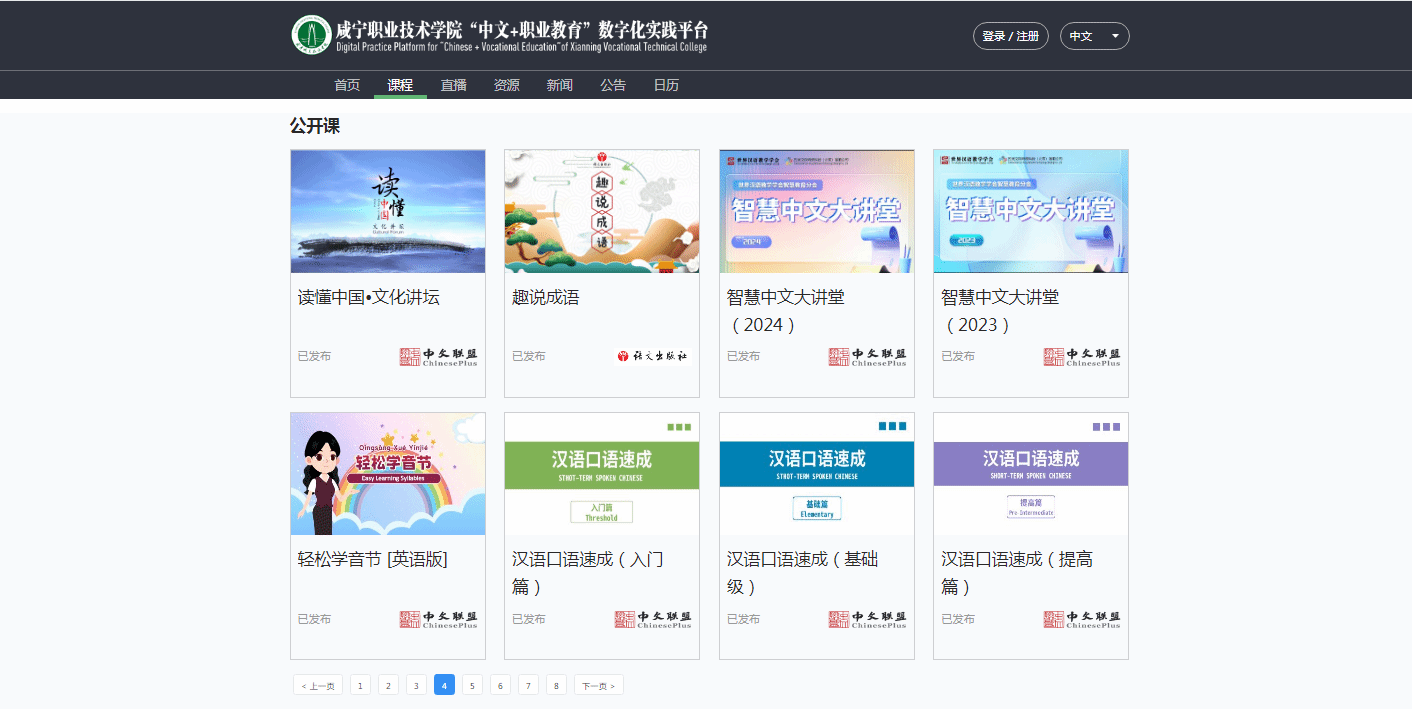
Task: Click publisher logo on 趣说成语 card
Action: point(653,356)
